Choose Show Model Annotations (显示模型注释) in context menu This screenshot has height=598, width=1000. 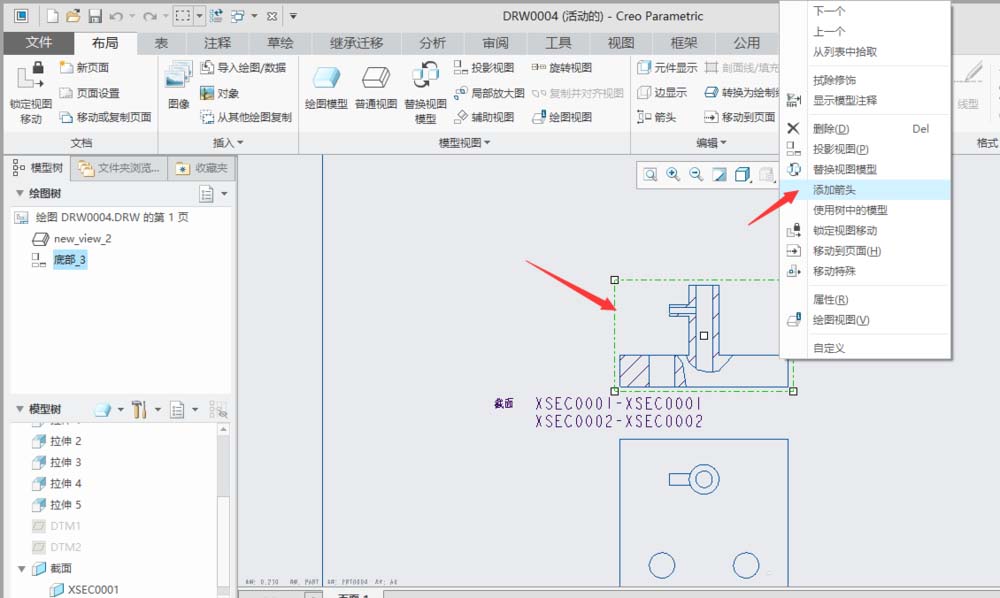coord(865,100)
